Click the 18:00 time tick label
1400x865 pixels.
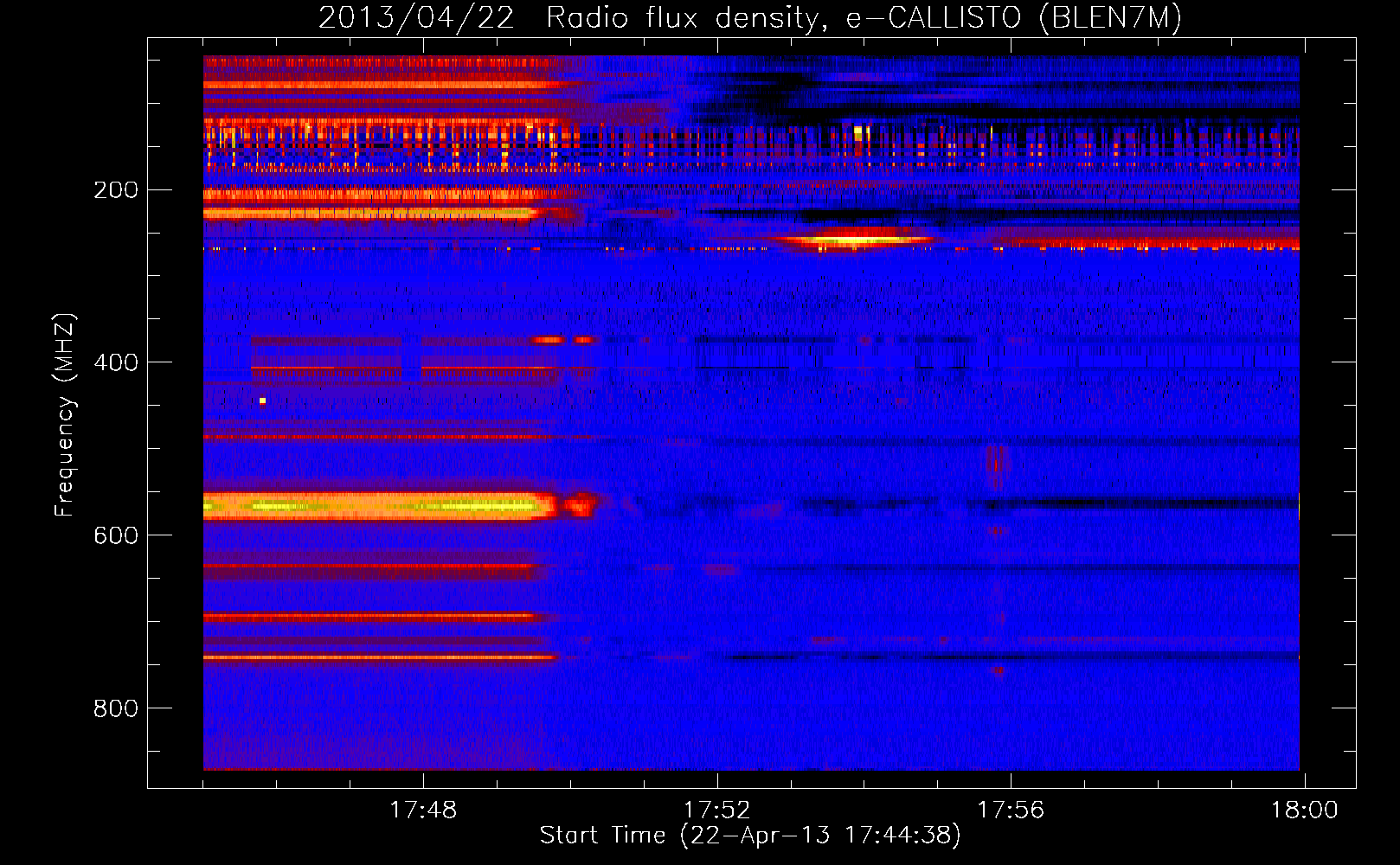tap(1304, 811)
